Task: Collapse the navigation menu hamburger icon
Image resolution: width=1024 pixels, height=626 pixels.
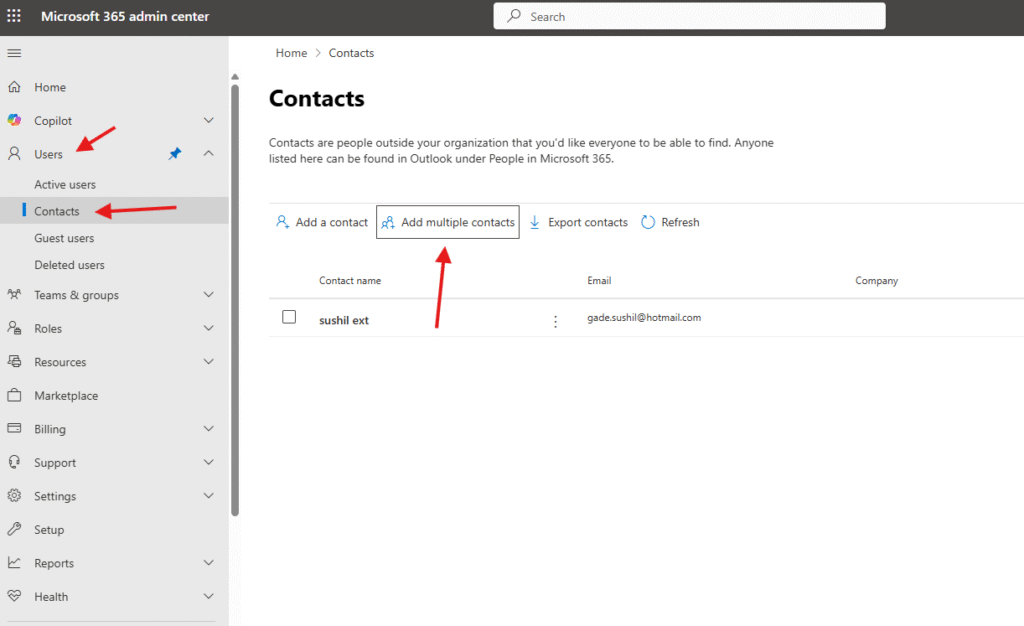Action: coord(14,53)
